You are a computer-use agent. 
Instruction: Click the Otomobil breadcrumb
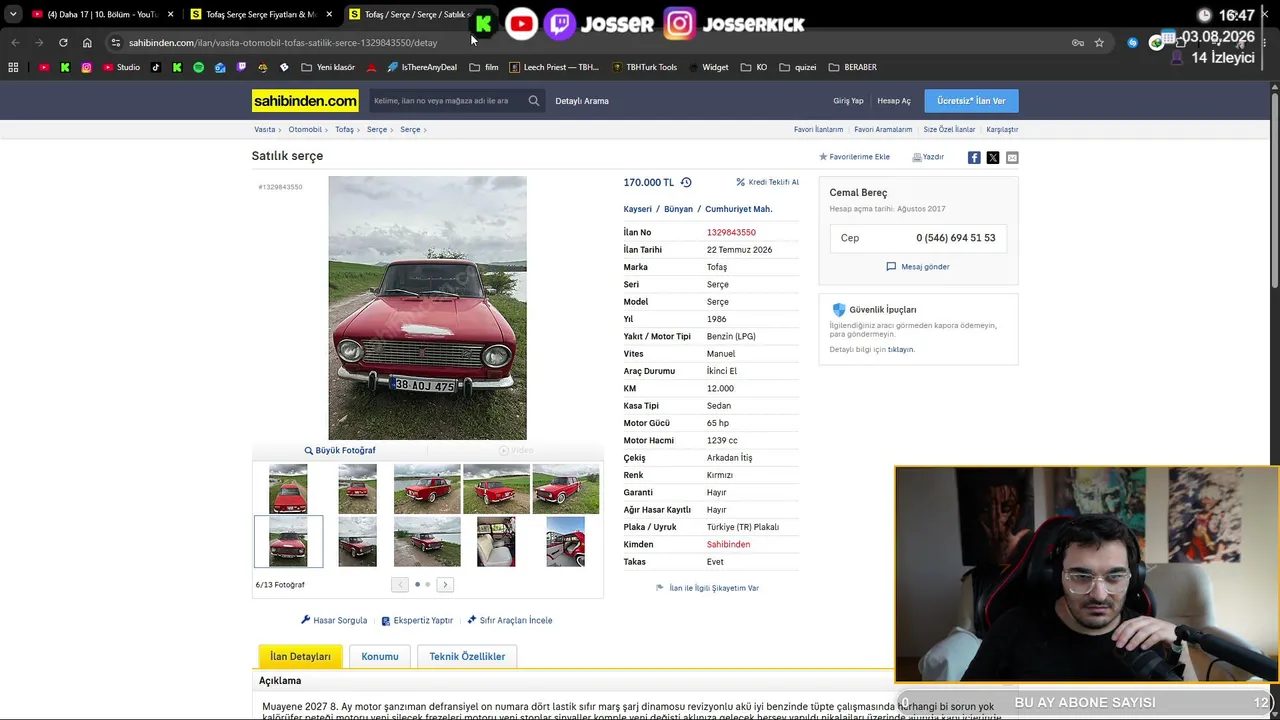[305, 130]
